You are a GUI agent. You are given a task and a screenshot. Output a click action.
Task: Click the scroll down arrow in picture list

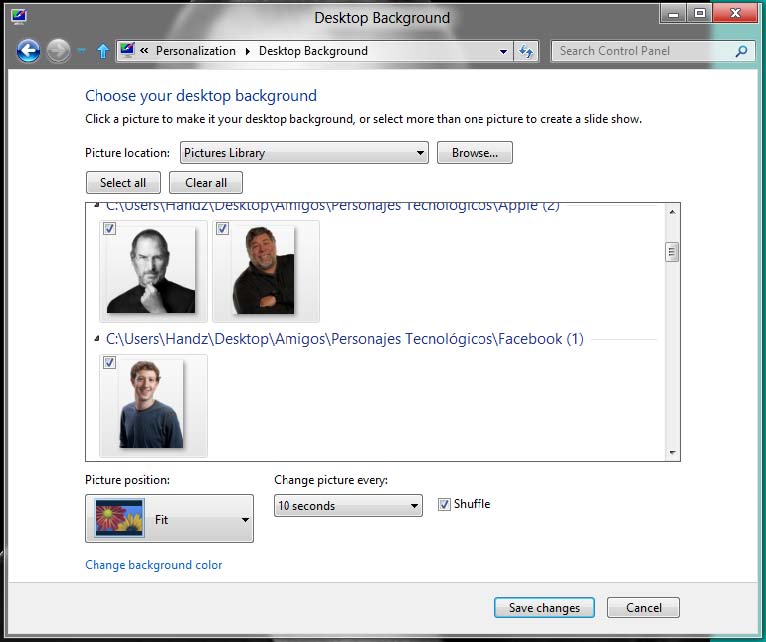click(x=672, y=452)
